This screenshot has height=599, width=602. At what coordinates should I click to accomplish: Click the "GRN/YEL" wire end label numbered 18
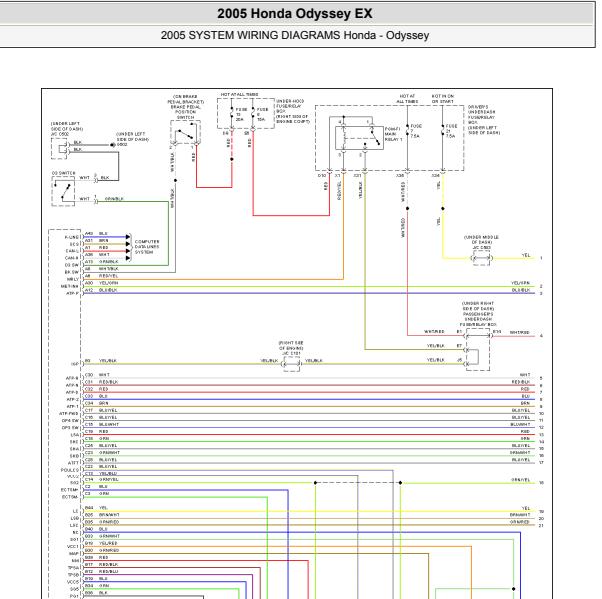coord(521,480)
